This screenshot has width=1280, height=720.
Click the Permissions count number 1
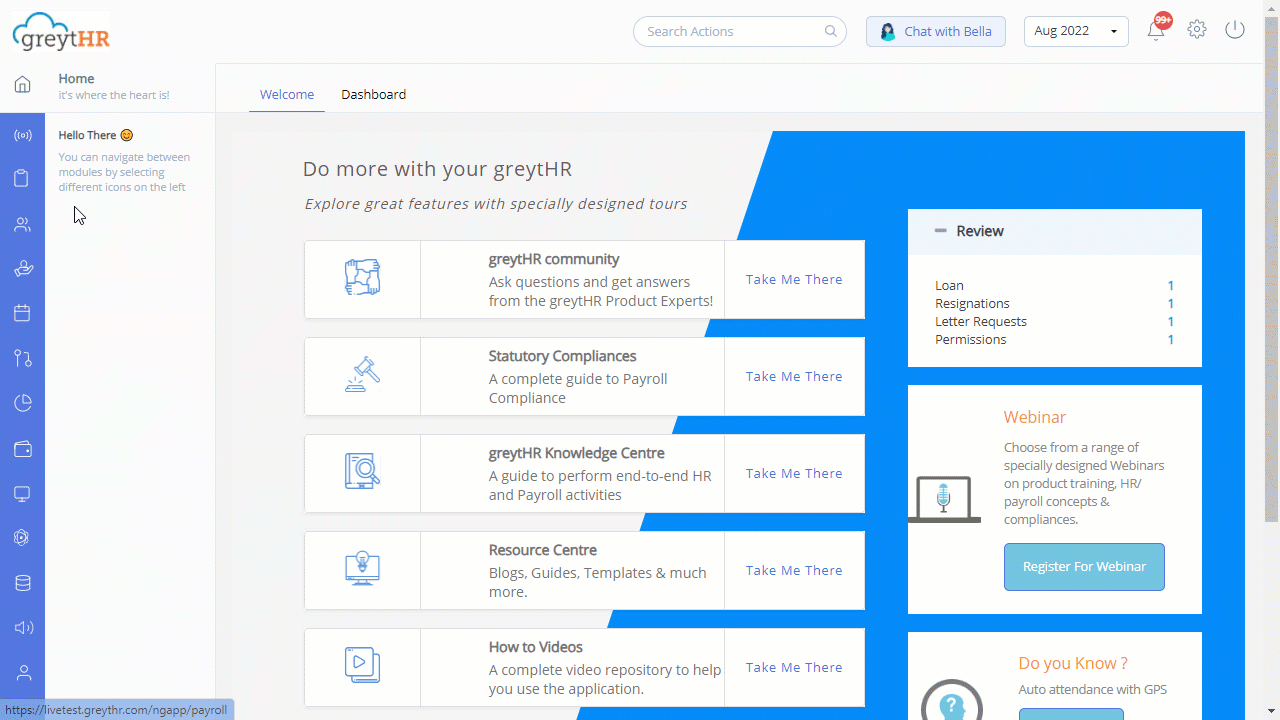(x=1171, y=339)
